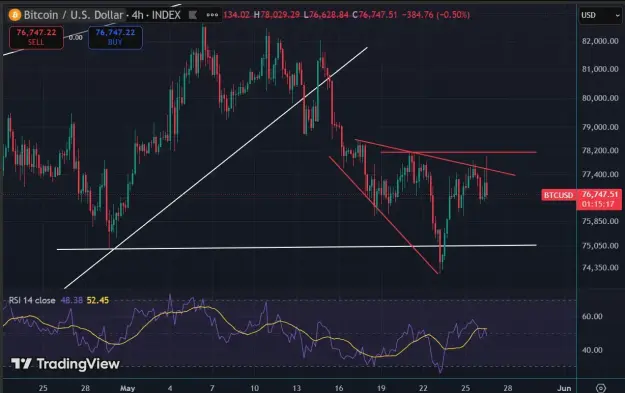This screenshot has width=625, height=393.
Task: Click the orange Bitcoin symbol logo
Action: point(15,15)
